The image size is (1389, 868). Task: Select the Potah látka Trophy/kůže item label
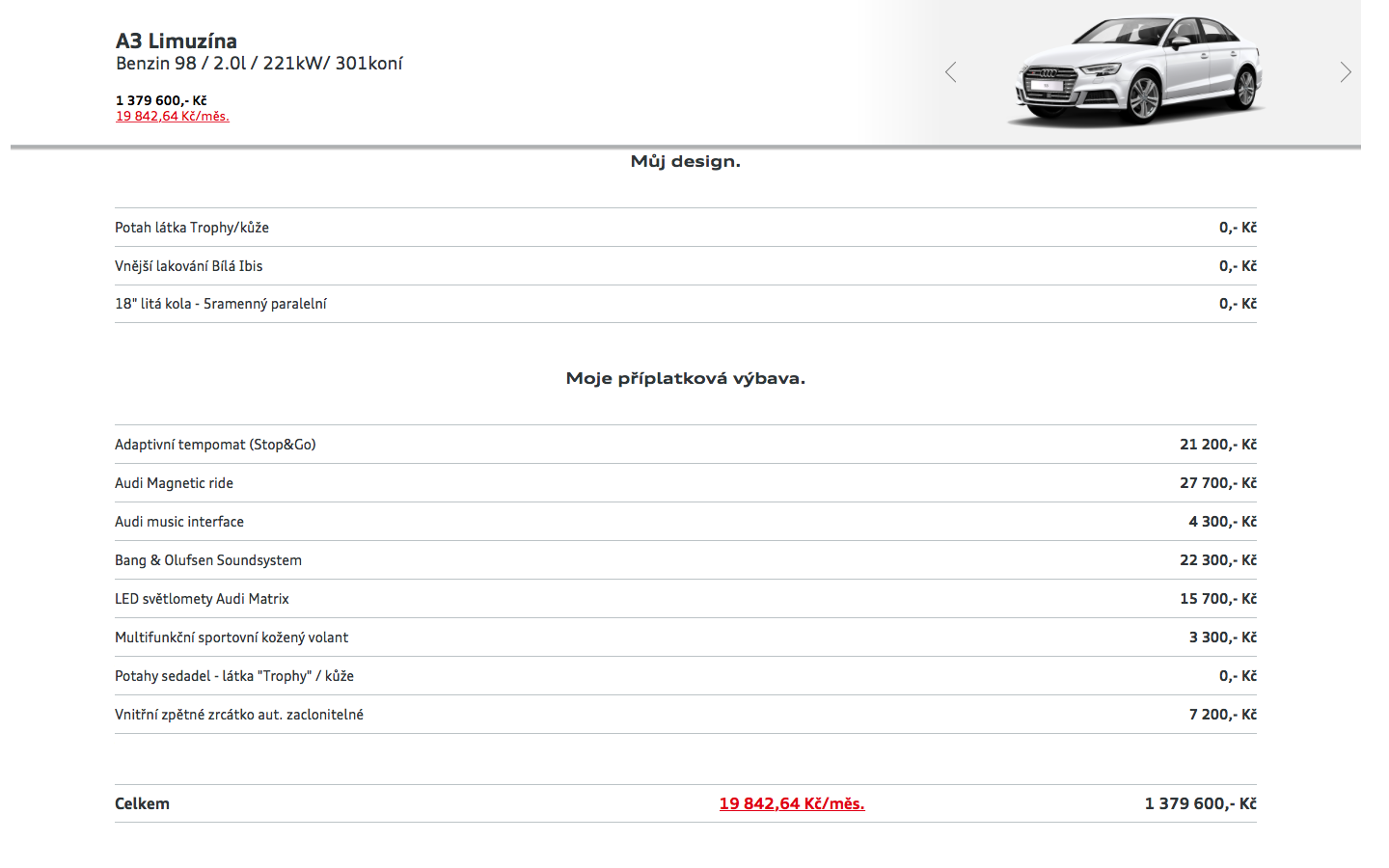click(x=192, y=228)
